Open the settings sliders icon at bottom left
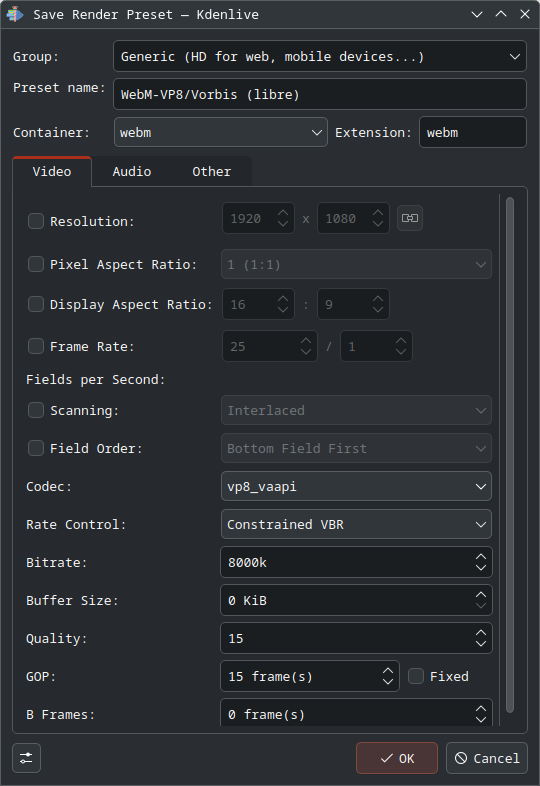The image size is (540, 786). (26, 758)
